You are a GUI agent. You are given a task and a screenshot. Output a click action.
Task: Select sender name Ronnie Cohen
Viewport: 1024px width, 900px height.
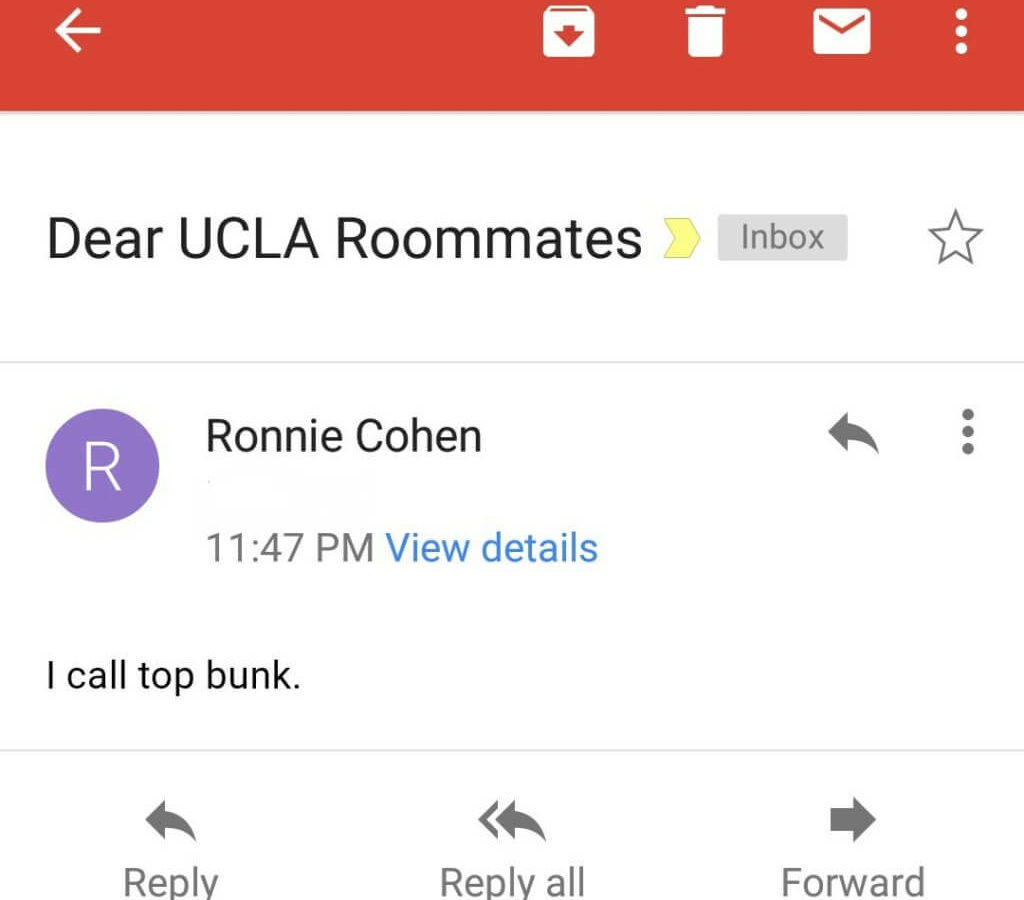pos(344,436)
